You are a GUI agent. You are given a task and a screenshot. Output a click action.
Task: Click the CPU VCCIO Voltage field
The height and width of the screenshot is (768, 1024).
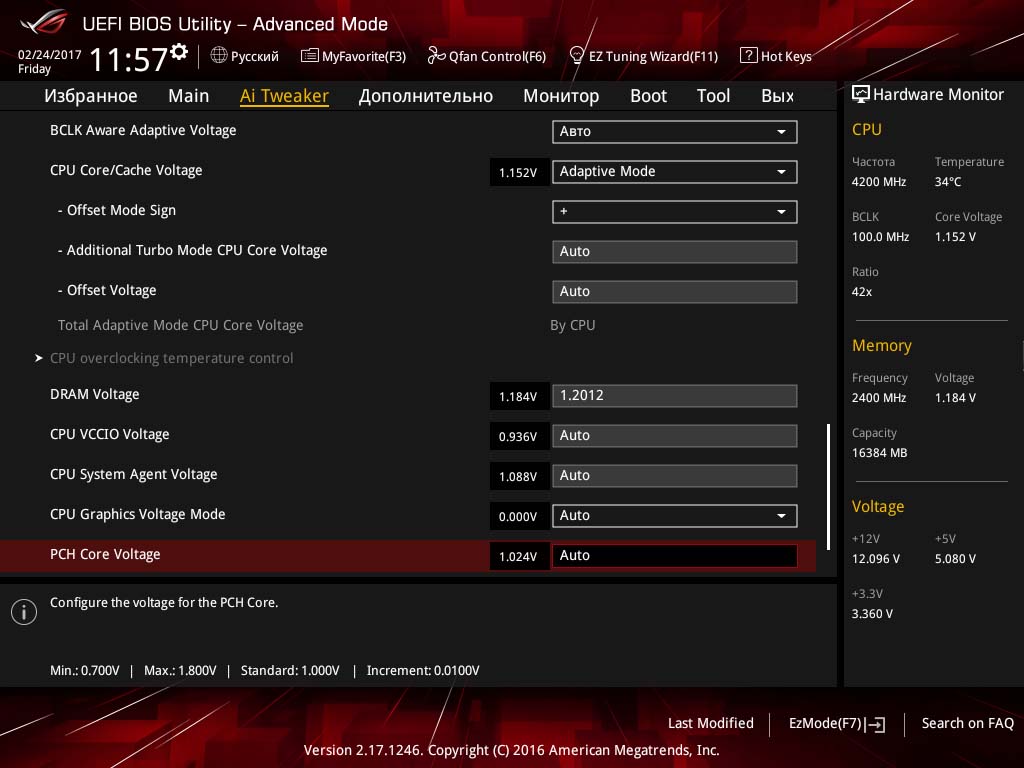[675, 436]
